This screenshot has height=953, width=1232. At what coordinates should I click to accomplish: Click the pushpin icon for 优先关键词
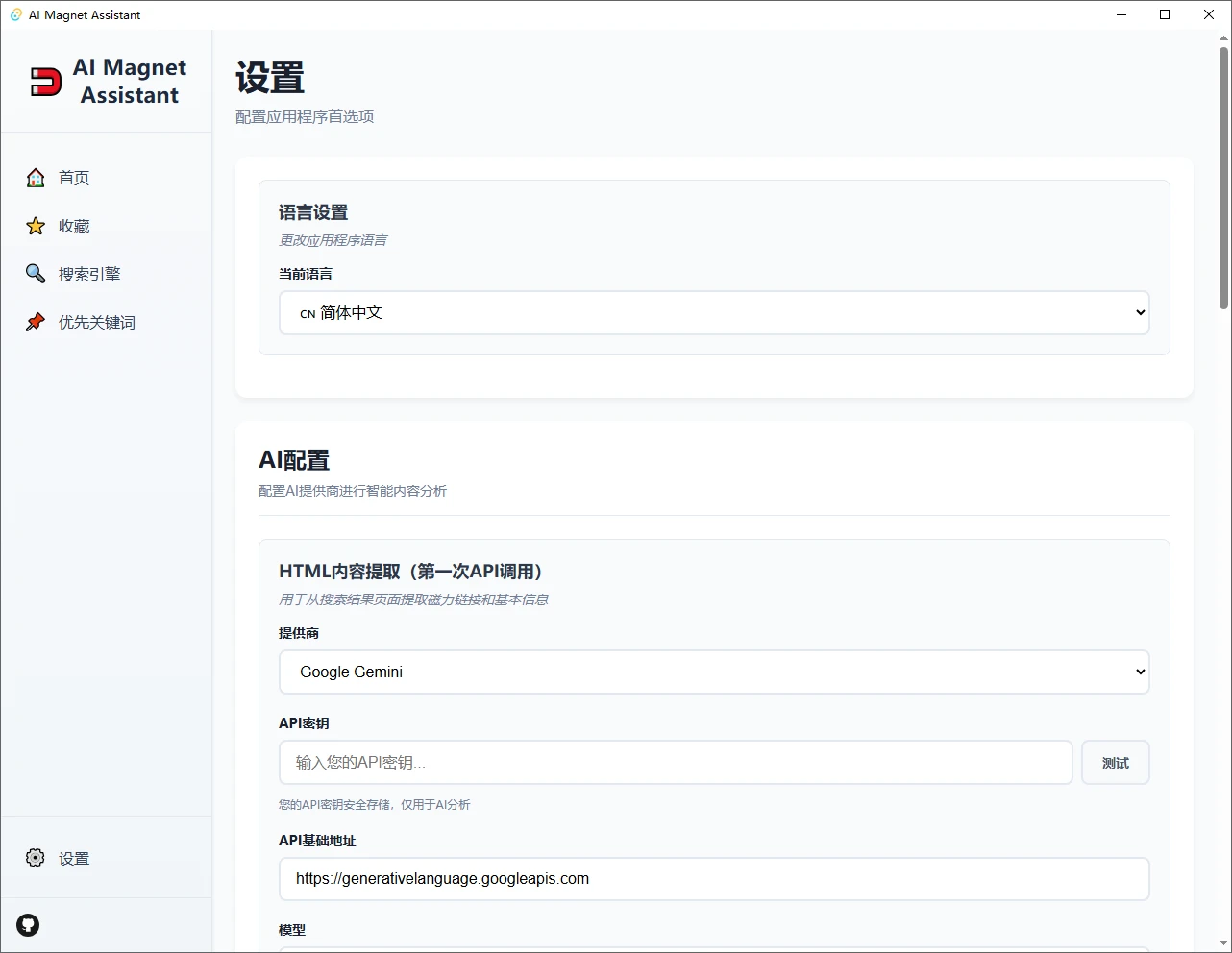point(36,322)
